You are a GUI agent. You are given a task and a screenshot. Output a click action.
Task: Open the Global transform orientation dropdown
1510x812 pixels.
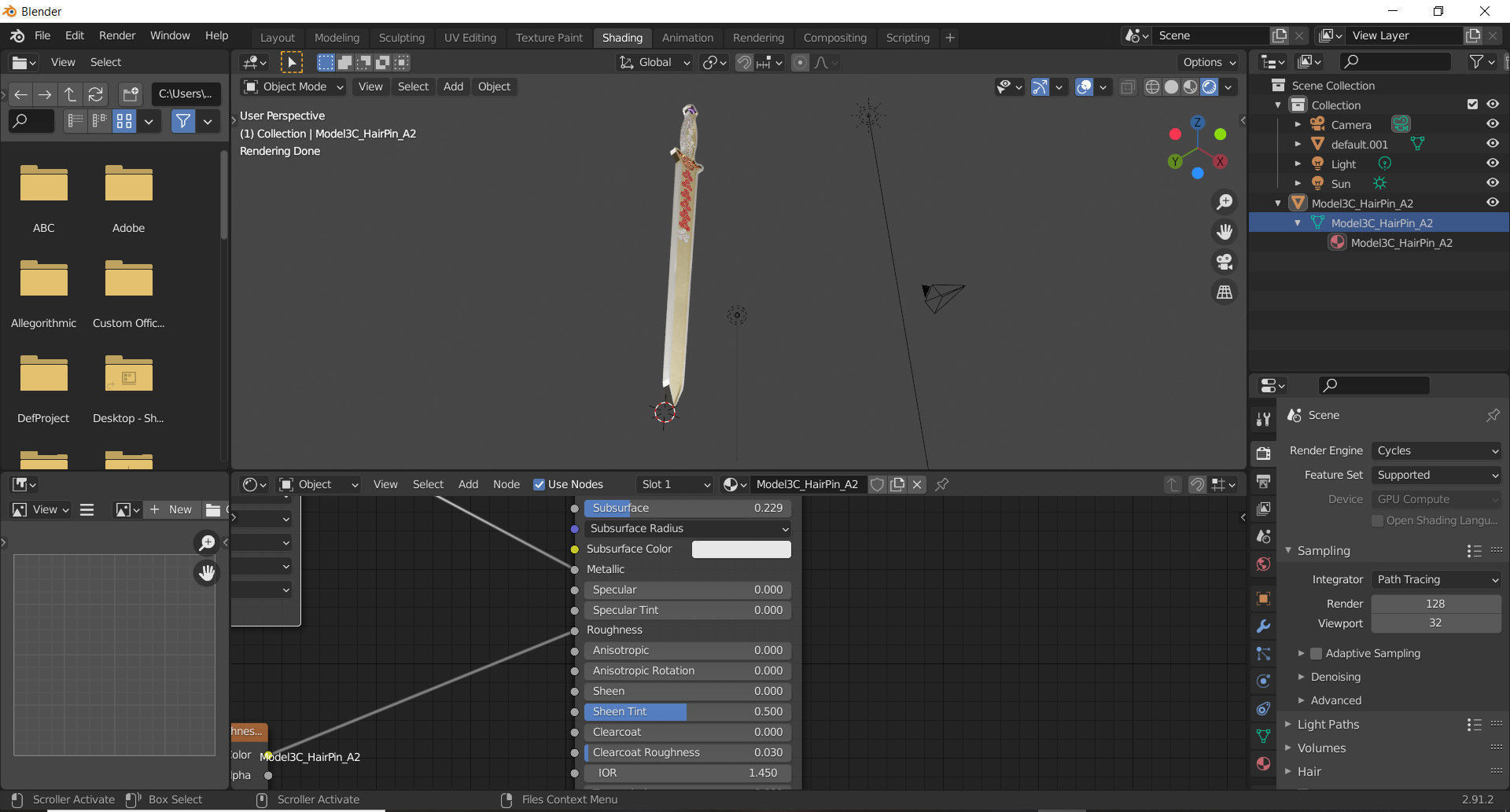tap(654, 62)
